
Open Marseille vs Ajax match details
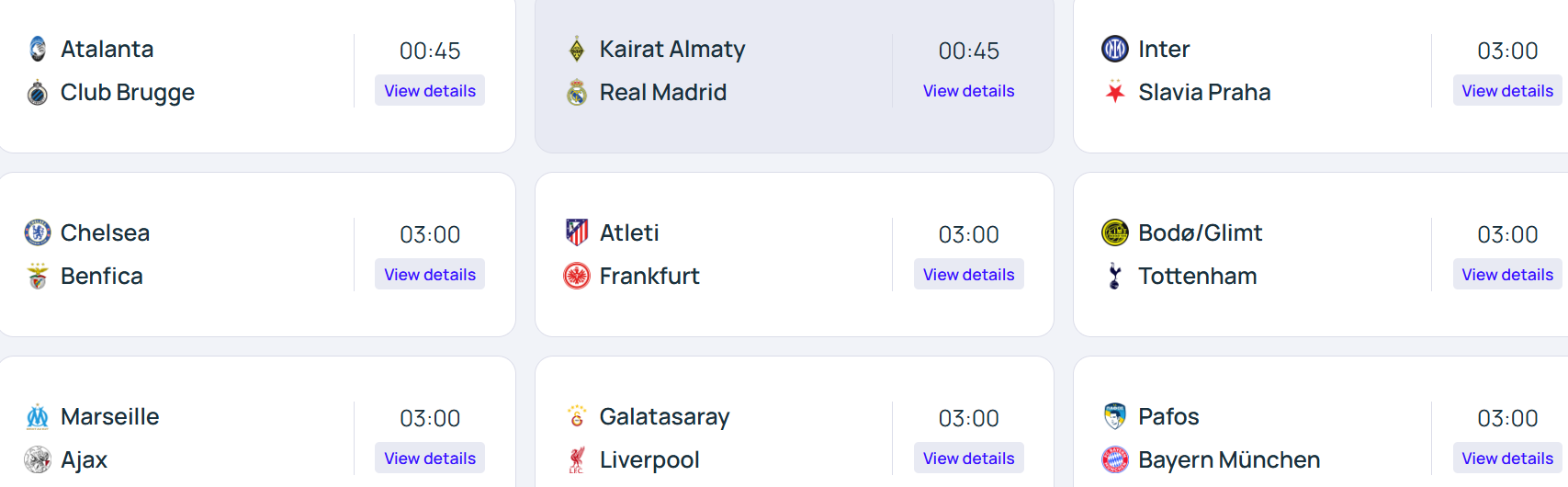(430, 459)
